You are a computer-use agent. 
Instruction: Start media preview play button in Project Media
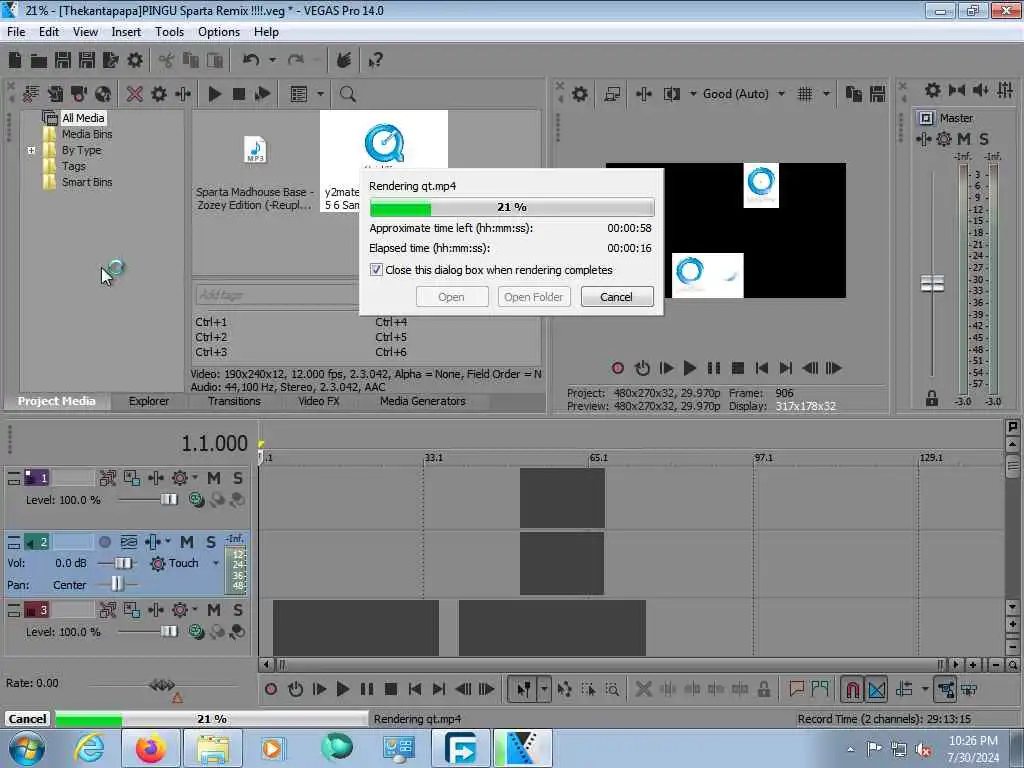214,94
